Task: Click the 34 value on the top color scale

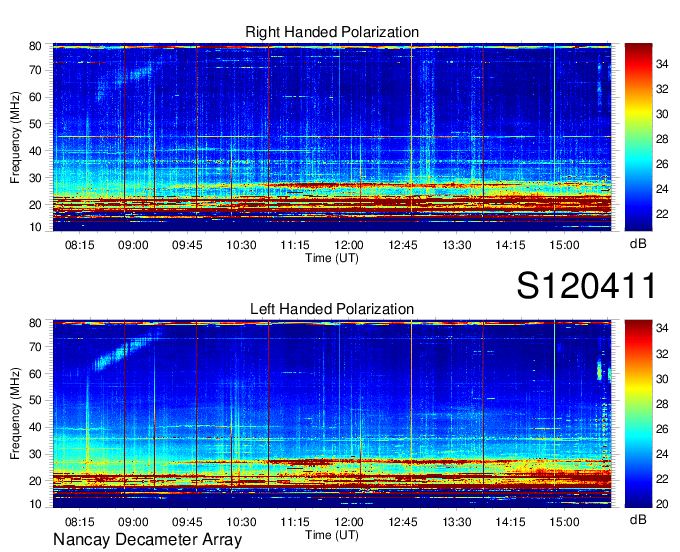Action: tap(662, 64)
